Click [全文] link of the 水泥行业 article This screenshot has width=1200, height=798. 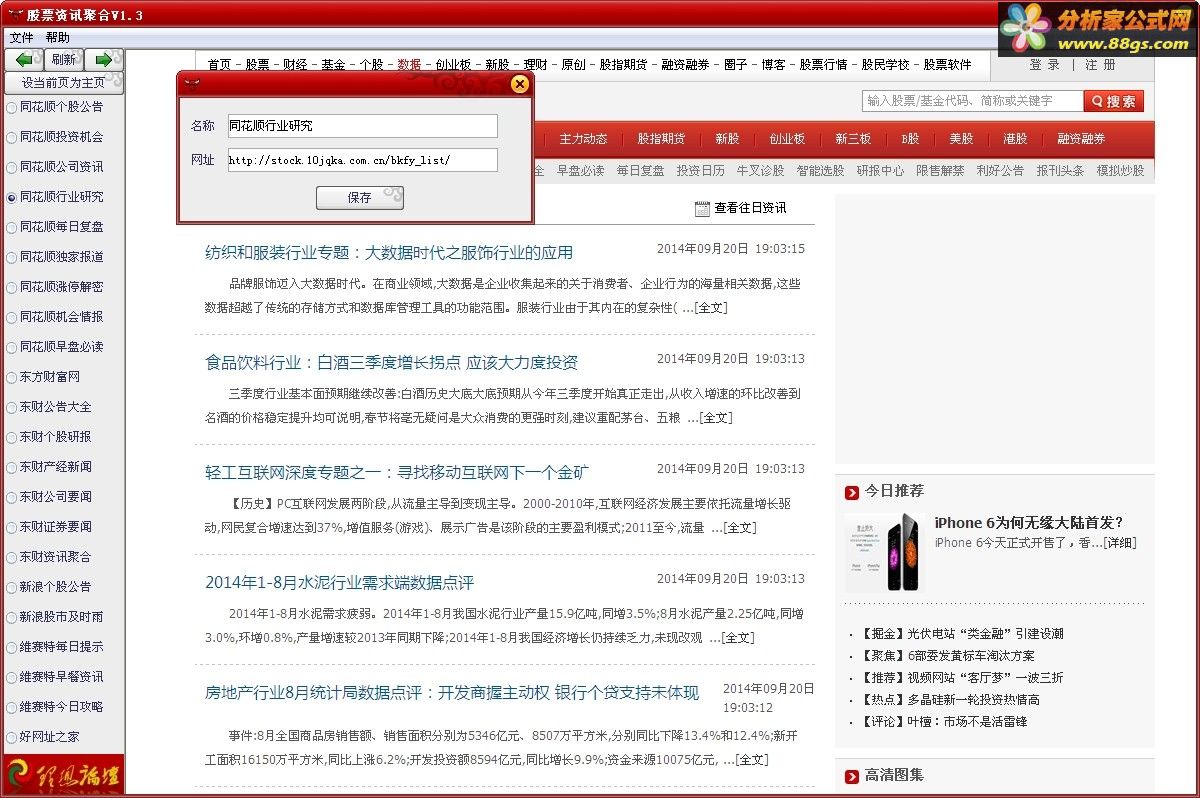[x=738, y=638]
